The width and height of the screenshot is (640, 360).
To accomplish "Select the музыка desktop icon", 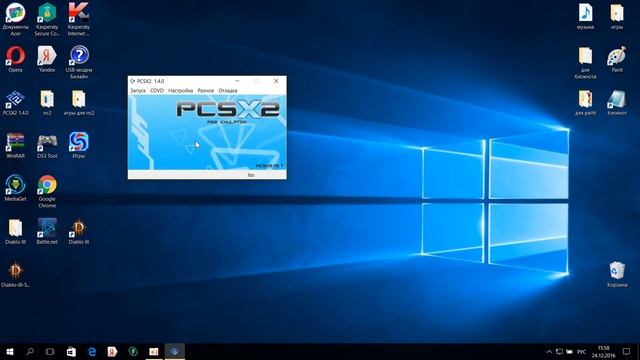I will click(585, 16).
